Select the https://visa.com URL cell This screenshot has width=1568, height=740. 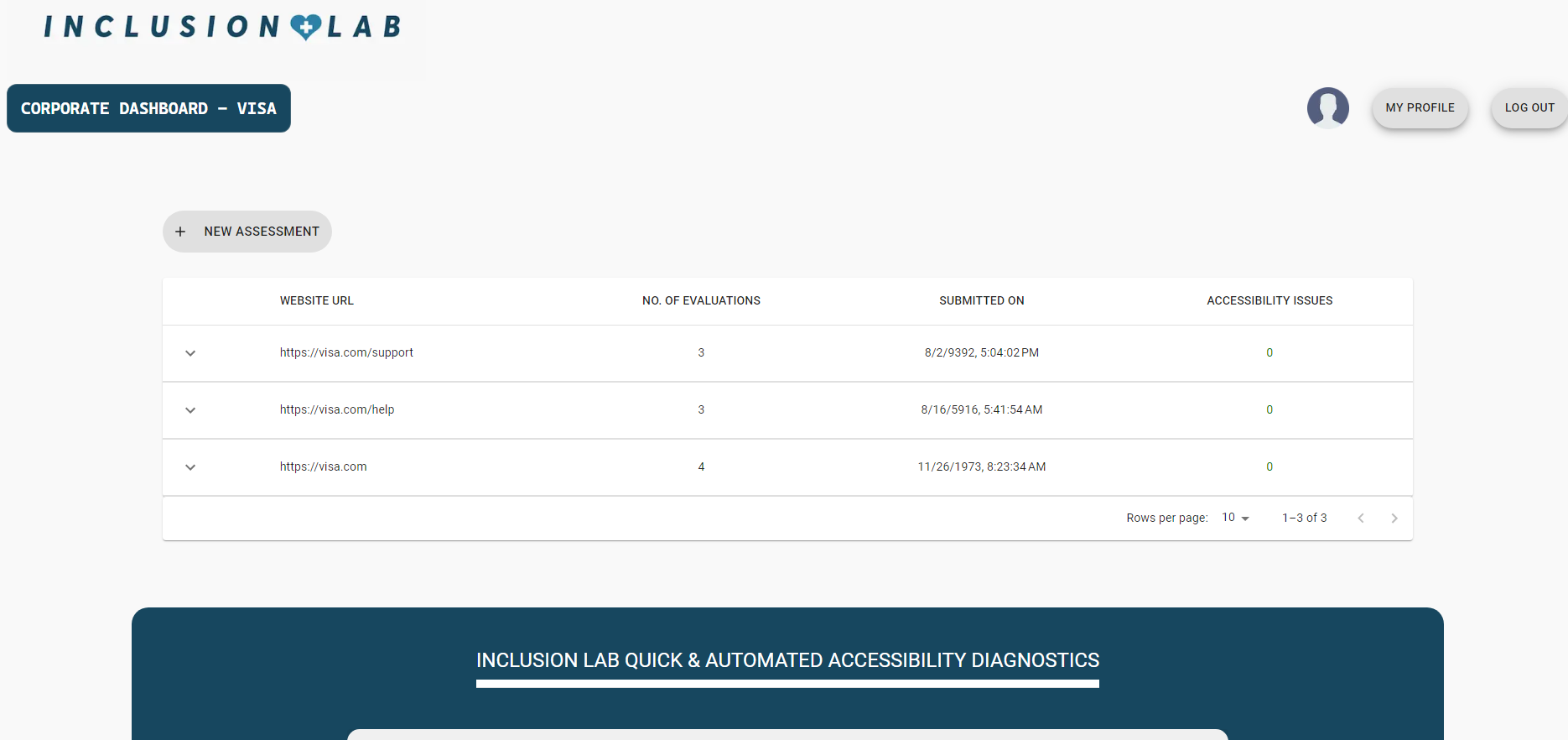point(323,466)
